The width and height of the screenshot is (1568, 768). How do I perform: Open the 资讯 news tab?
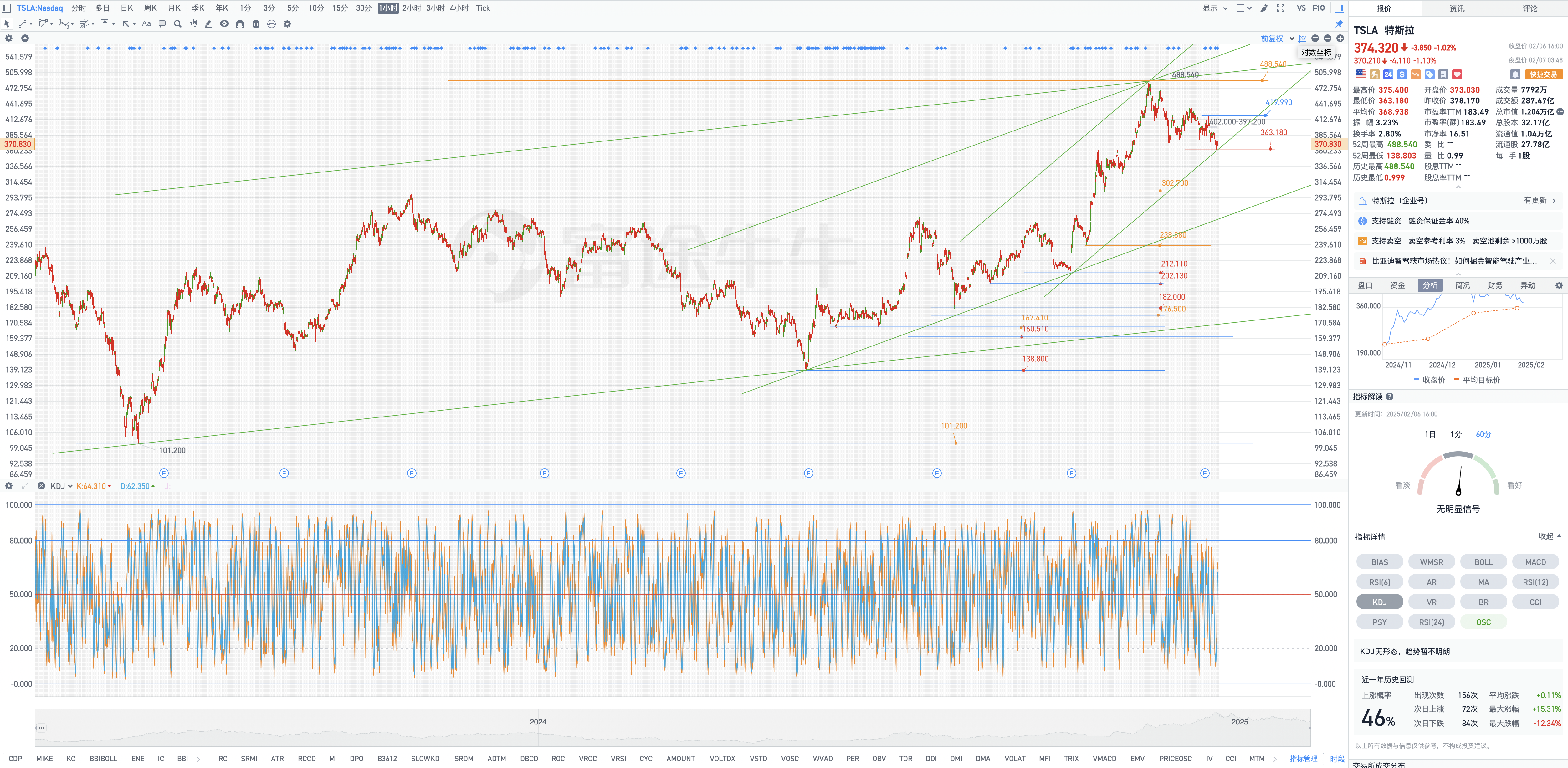click(x=1457, y=8)
